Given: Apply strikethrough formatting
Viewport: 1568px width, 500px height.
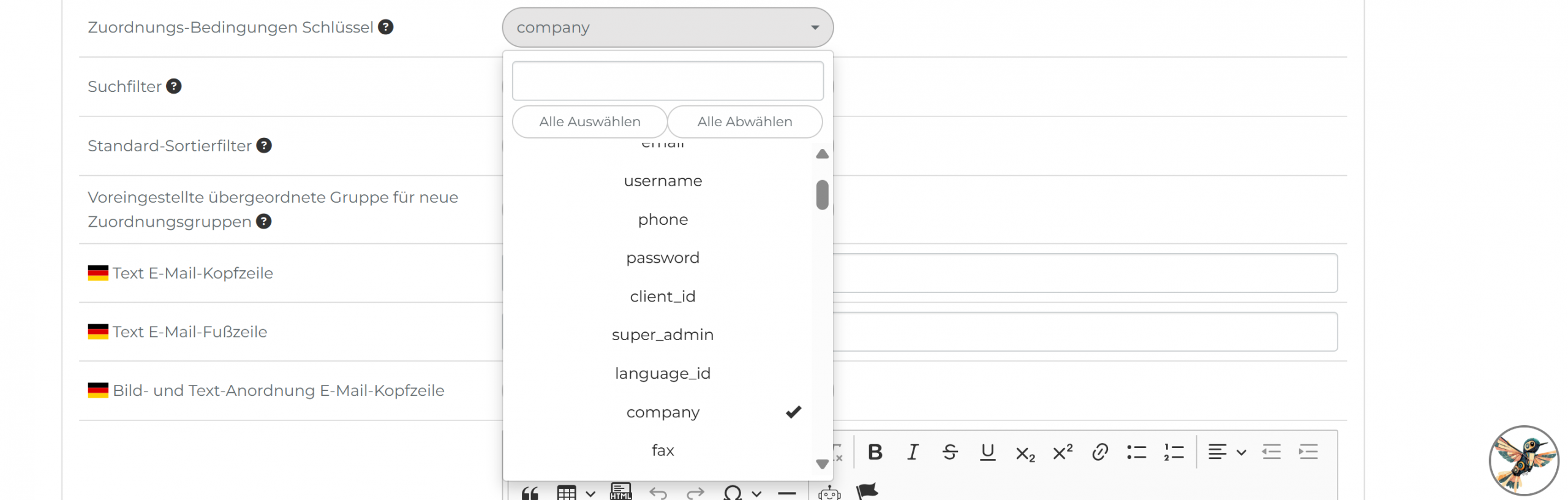Looking at the screenshot, I should (950, 452).
